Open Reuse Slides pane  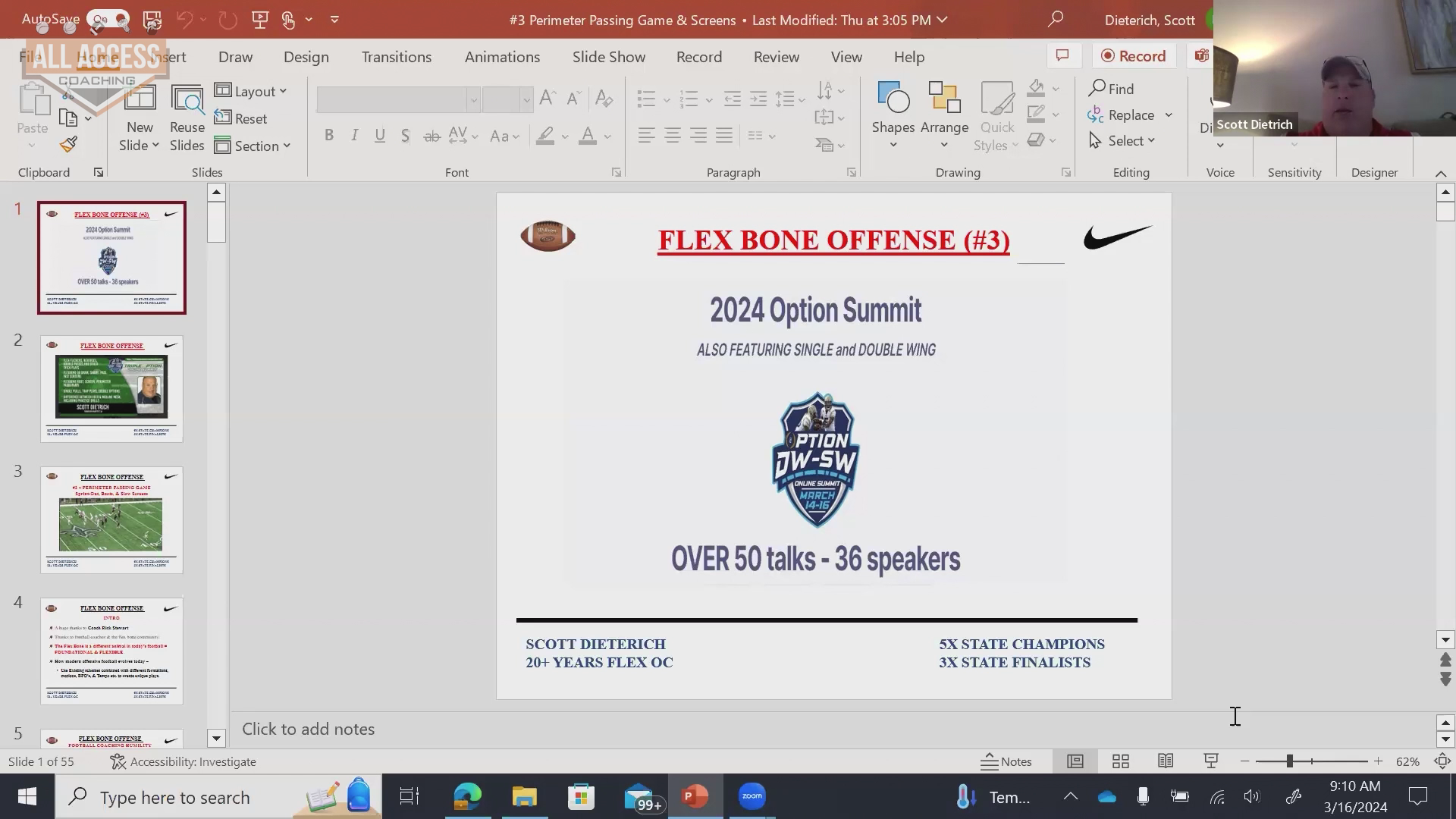tap(187, 118)
